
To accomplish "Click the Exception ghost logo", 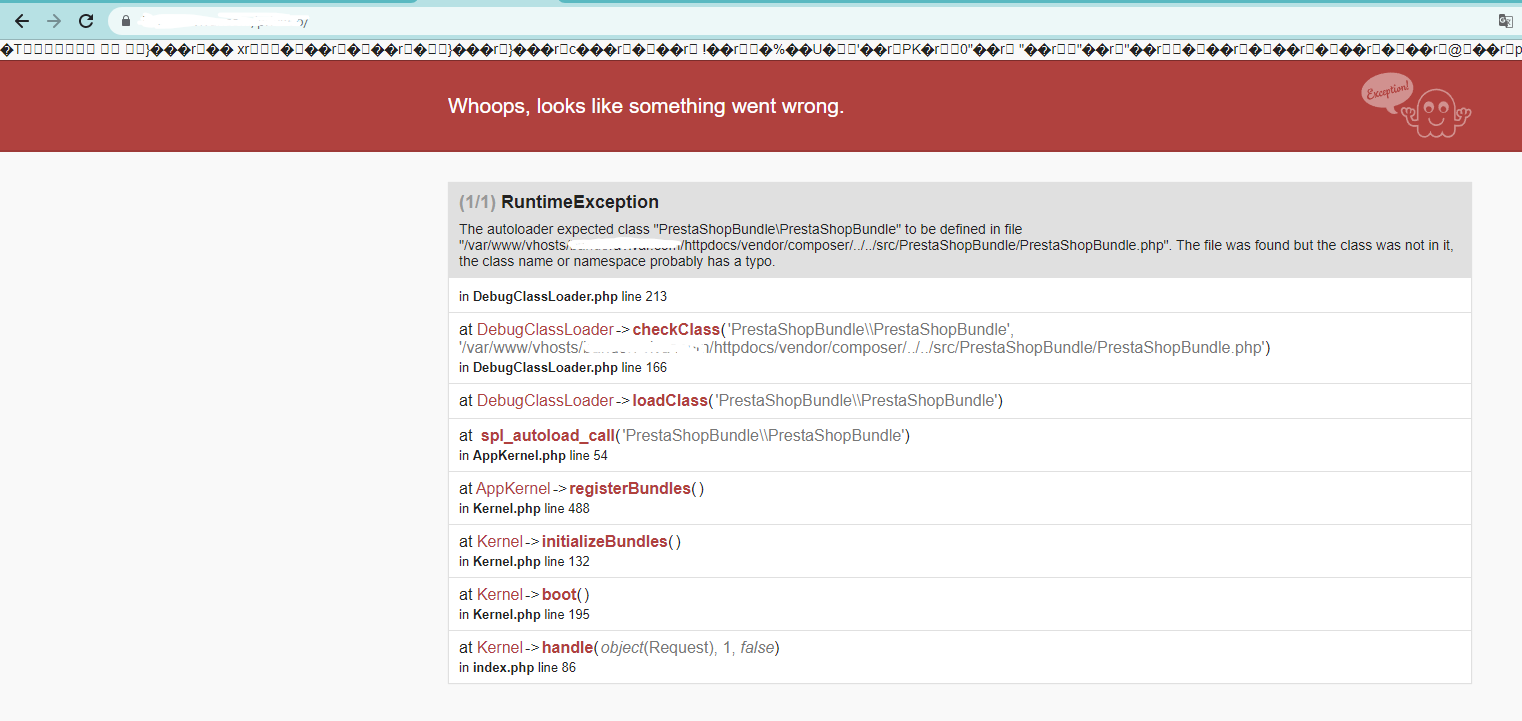I will click(1415, 106).
